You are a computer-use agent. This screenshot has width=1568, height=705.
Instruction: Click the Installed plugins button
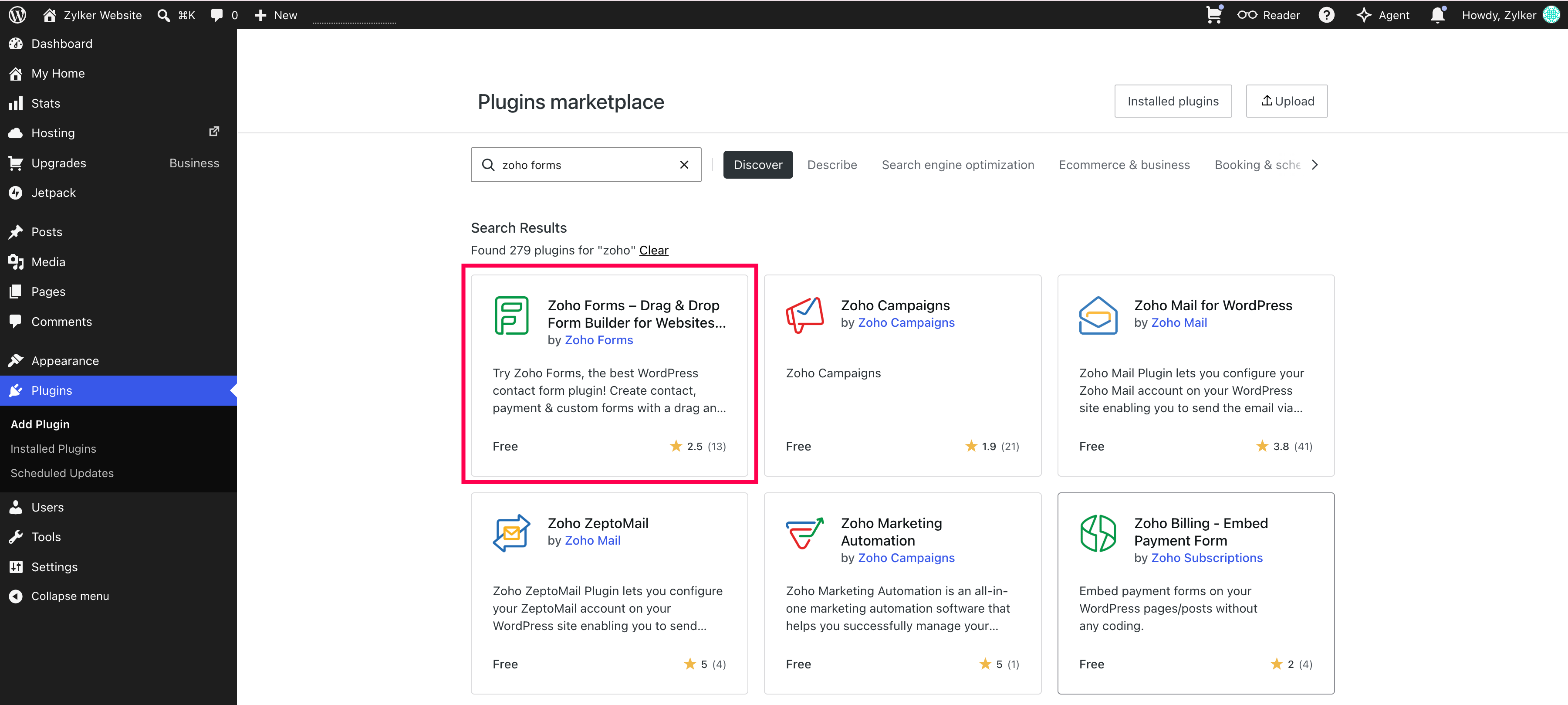coord(1173,101)
